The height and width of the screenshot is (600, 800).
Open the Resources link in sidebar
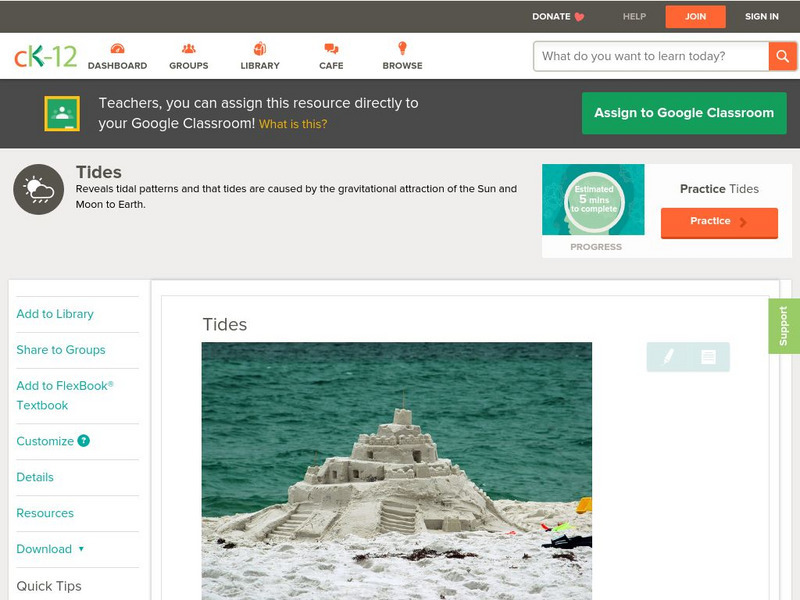(x=45, y=513)
